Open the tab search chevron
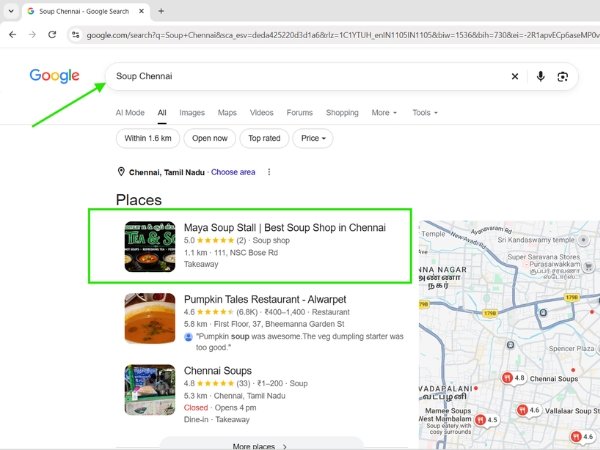 [11, 11]
